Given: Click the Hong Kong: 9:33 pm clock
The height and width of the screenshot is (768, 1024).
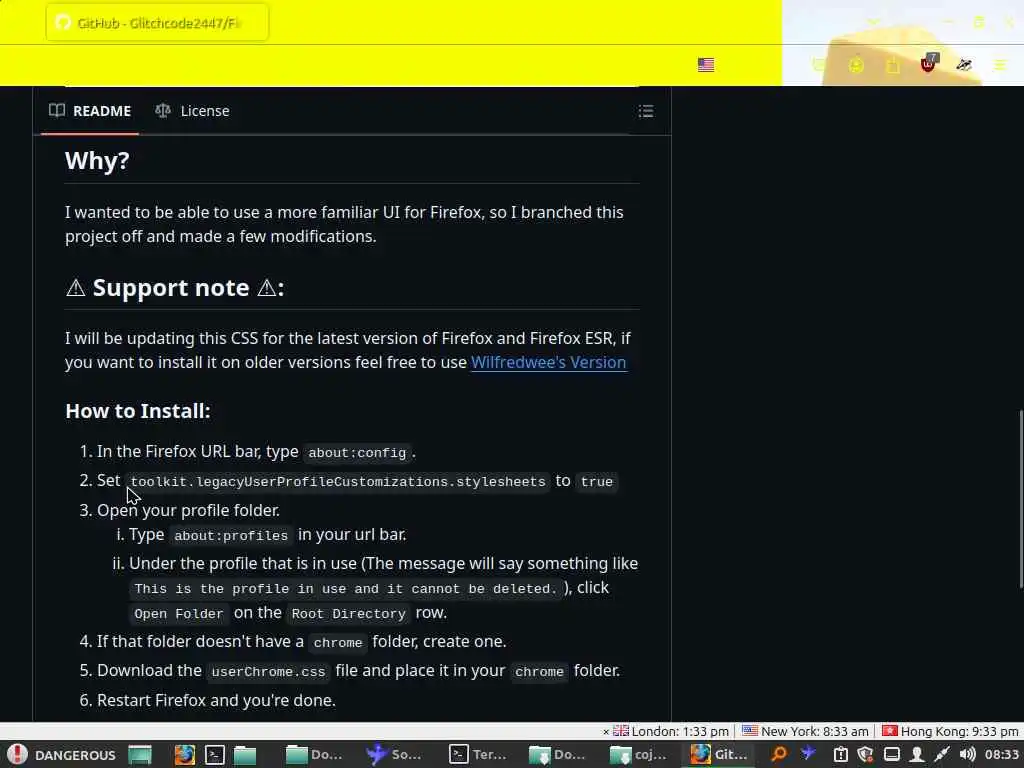Looking at the screenshot, I should pyautogui.click(x=950, y=731).
